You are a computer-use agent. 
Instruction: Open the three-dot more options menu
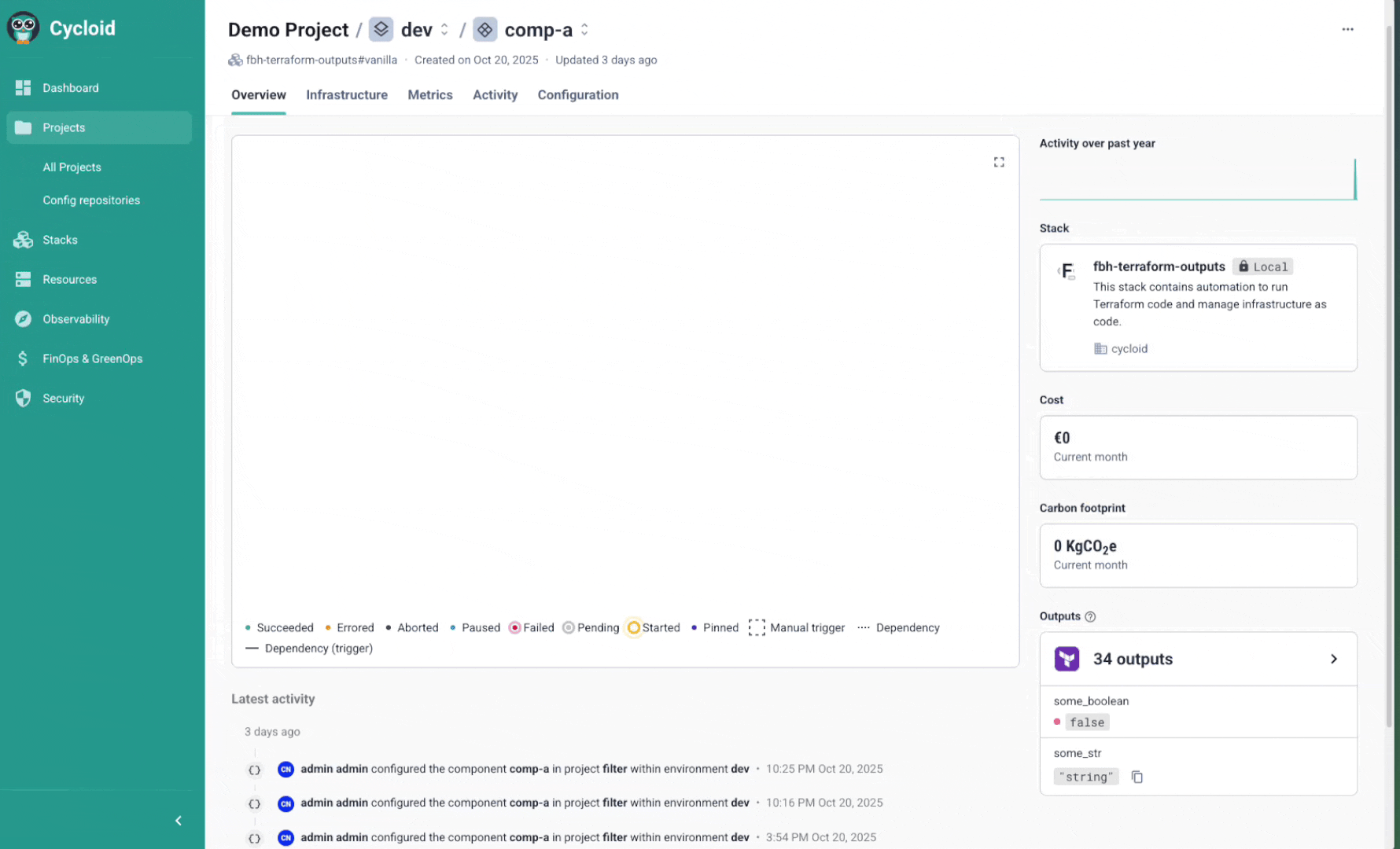[1347, 29]
